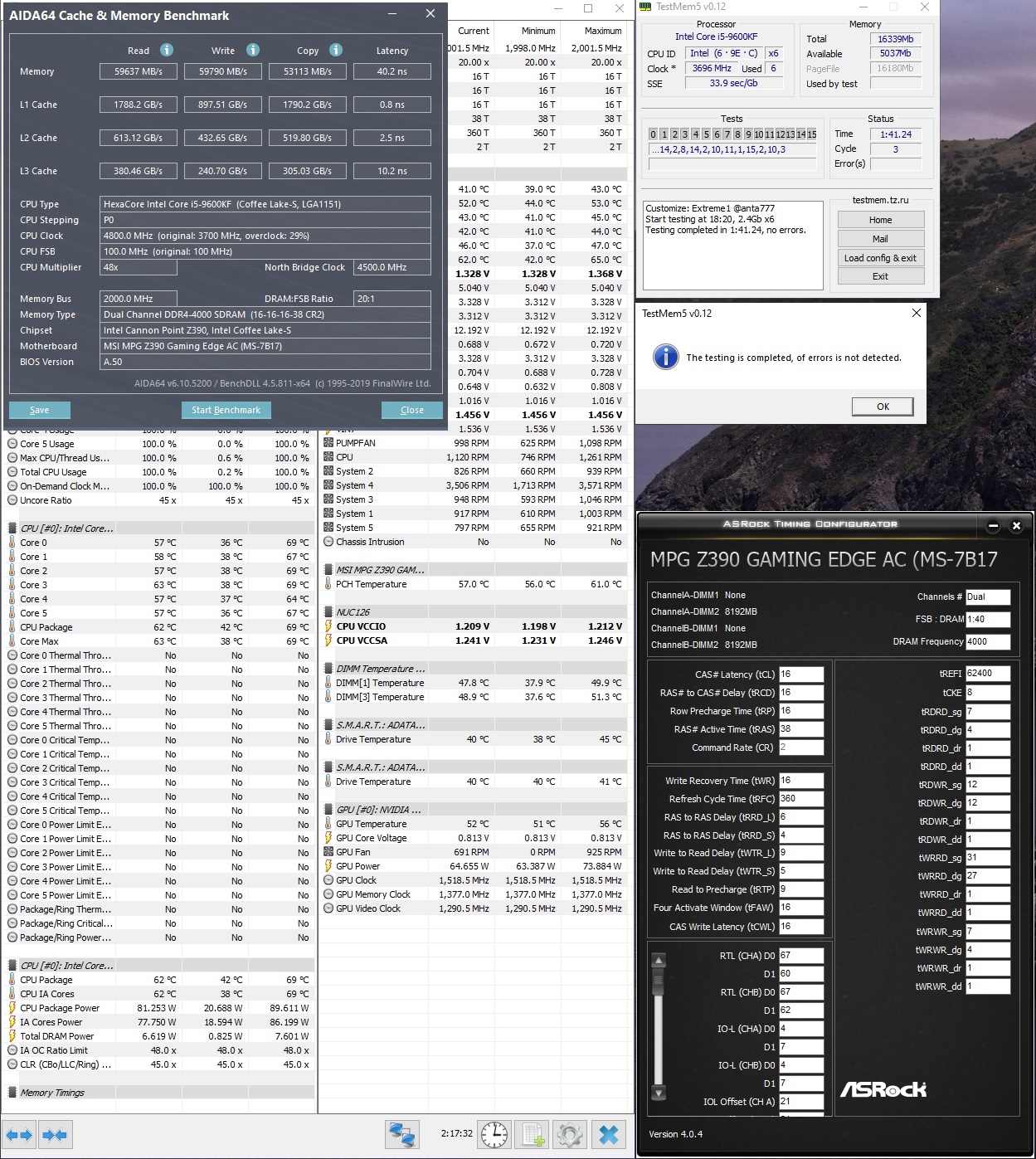Click test number 8 cell in TestMem5 Tests
Screen dimensions: 1036x1159
737,134
